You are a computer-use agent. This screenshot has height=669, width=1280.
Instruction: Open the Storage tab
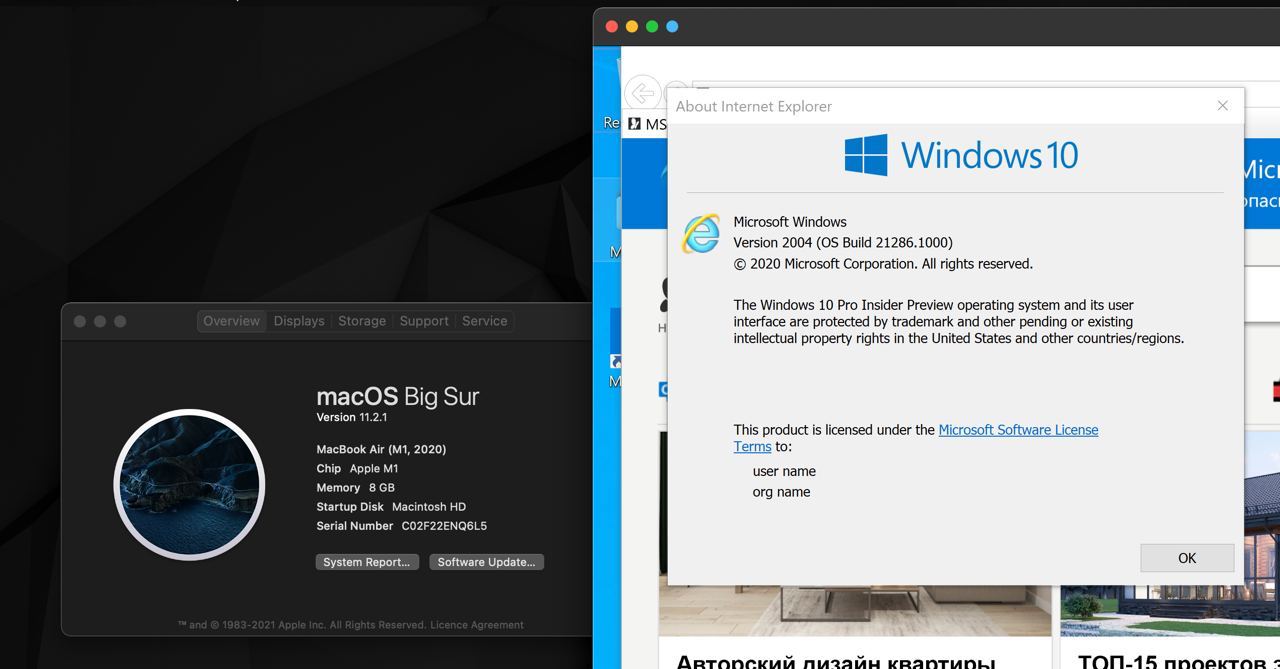pyautogui.click(x=362, y=321)
